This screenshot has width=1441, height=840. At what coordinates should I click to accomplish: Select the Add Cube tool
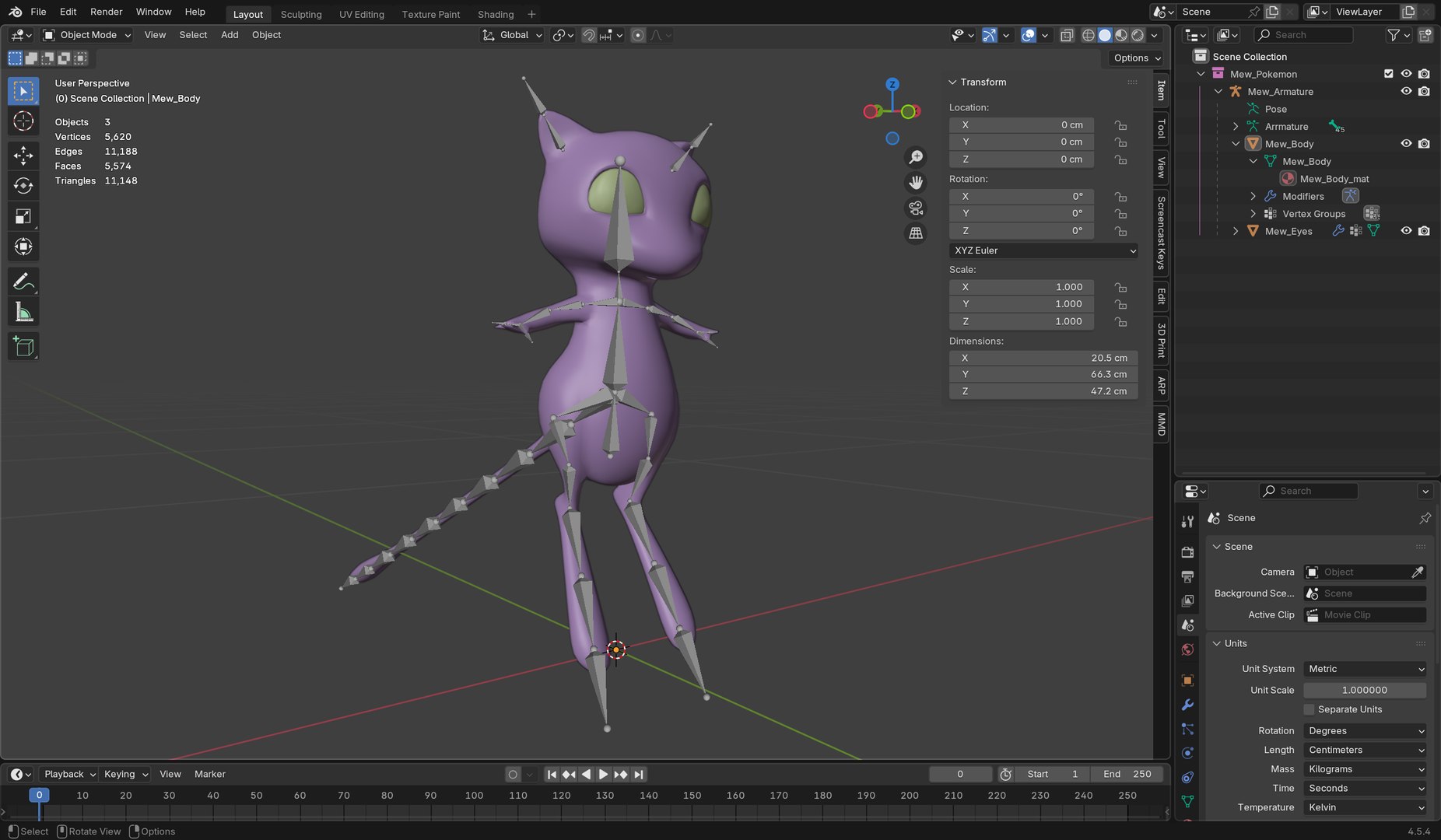click(x=23, y=347)
